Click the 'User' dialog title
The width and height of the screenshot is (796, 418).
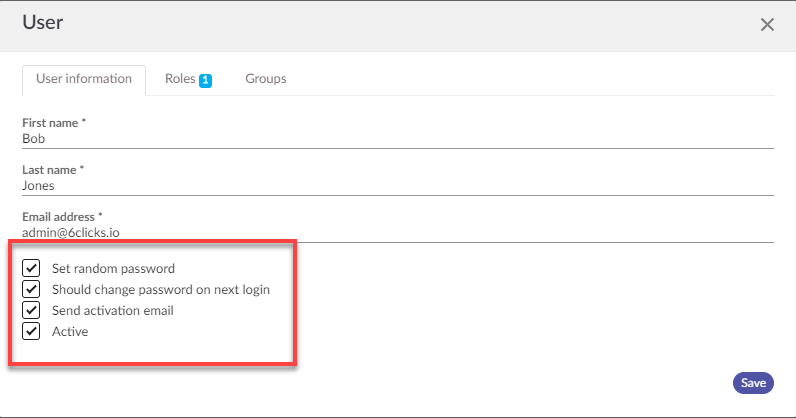(43, 22)
